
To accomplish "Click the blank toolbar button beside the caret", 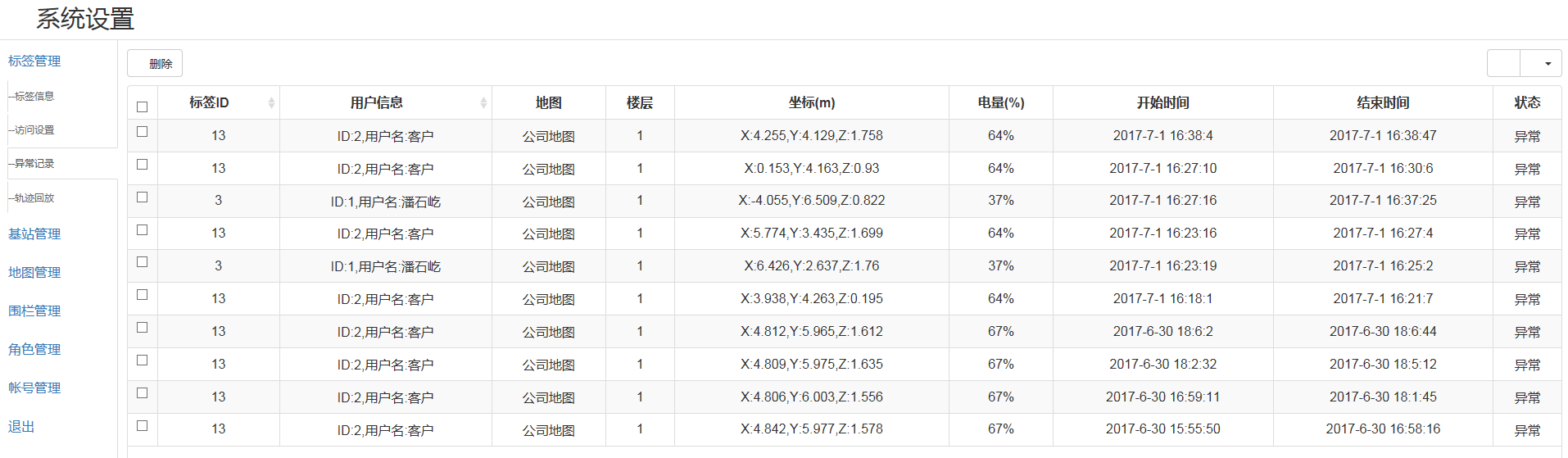I will coord(1503,63).
